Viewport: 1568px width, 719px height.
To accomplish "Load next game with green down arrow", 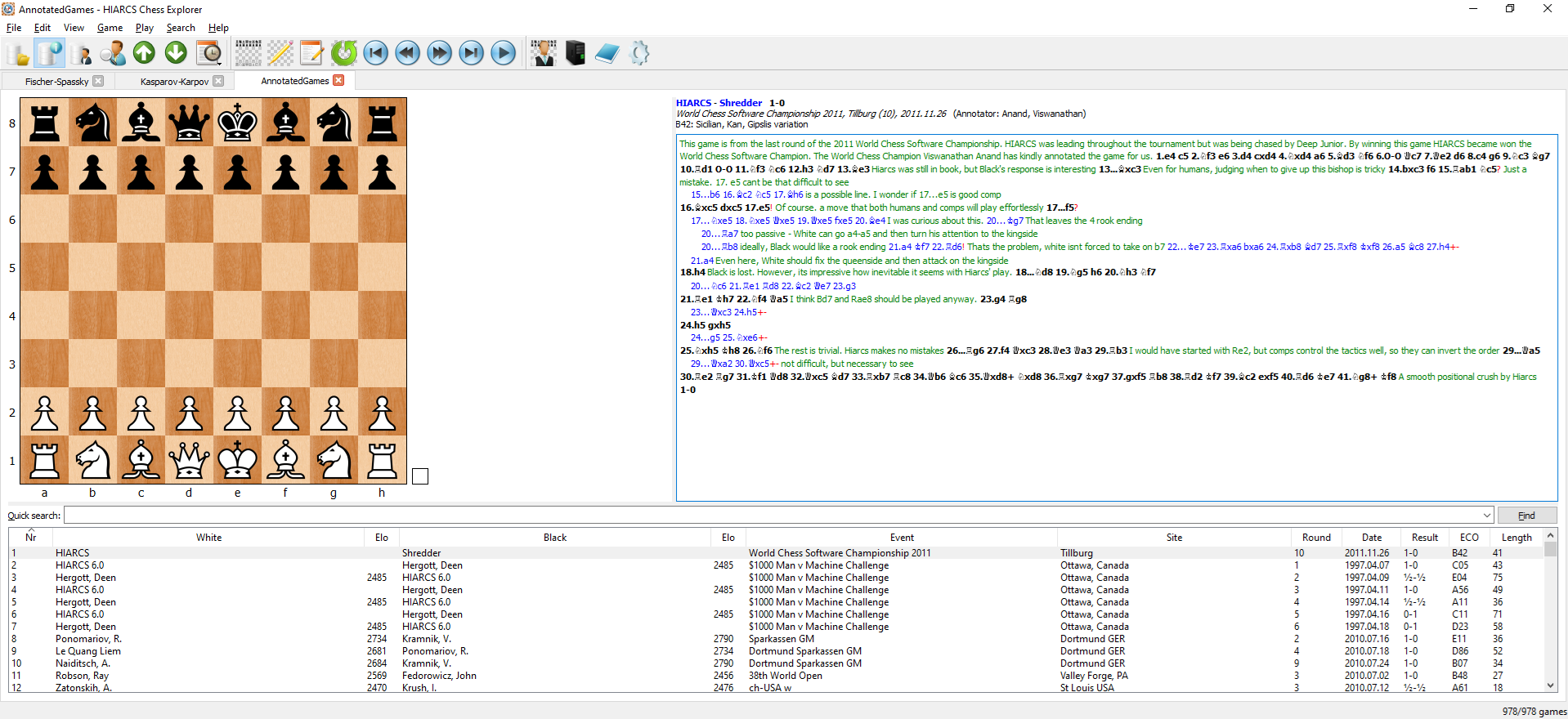I will (176, 53).
